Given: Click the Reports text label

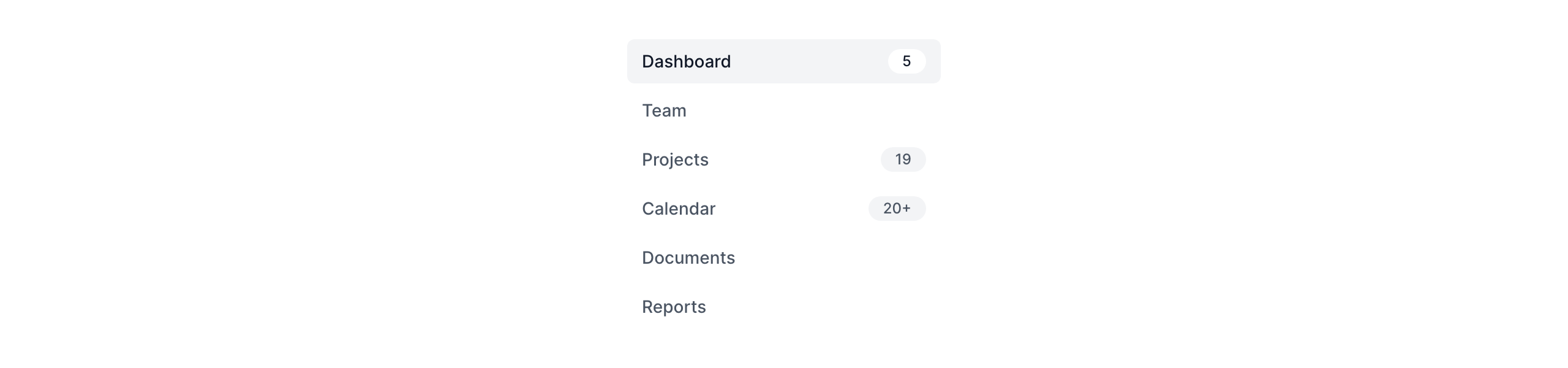Looking at the screenshot, I should pos(674,307).
